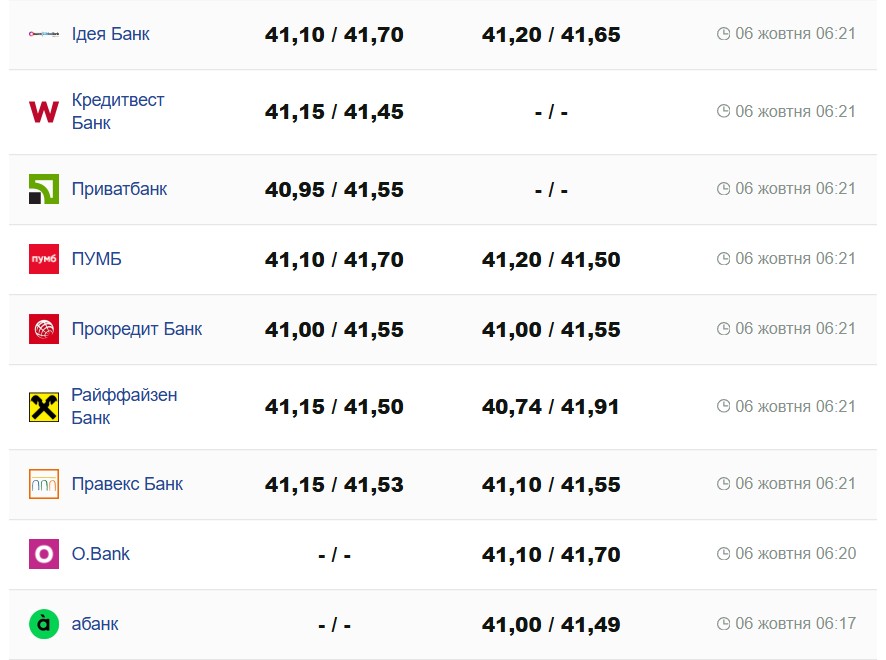Click the Ідея Банк logo icon

click(x=44, y=34)
